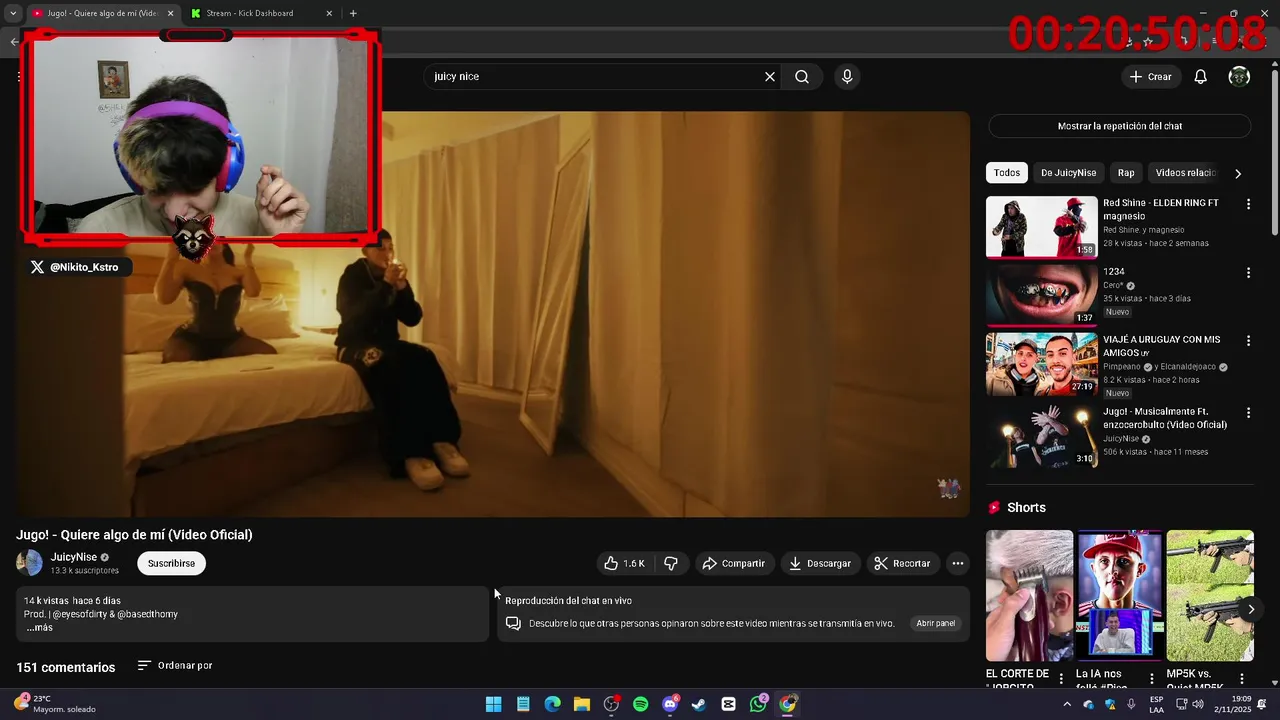Select the De JuicyNise filter chip
This screenshot has height=720, width=1280.
click(x=1068, y=173)
